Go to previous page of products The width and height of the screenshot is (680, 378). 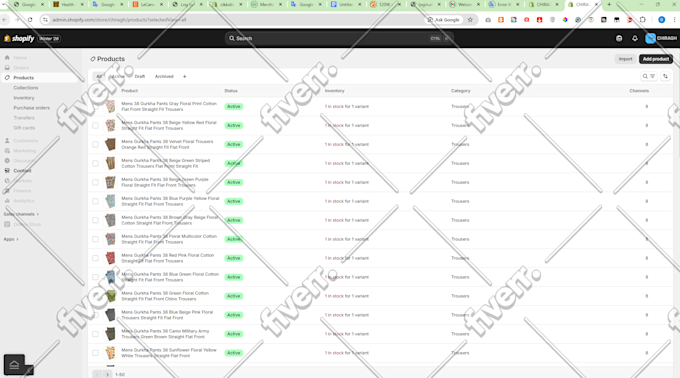(97, 375)
